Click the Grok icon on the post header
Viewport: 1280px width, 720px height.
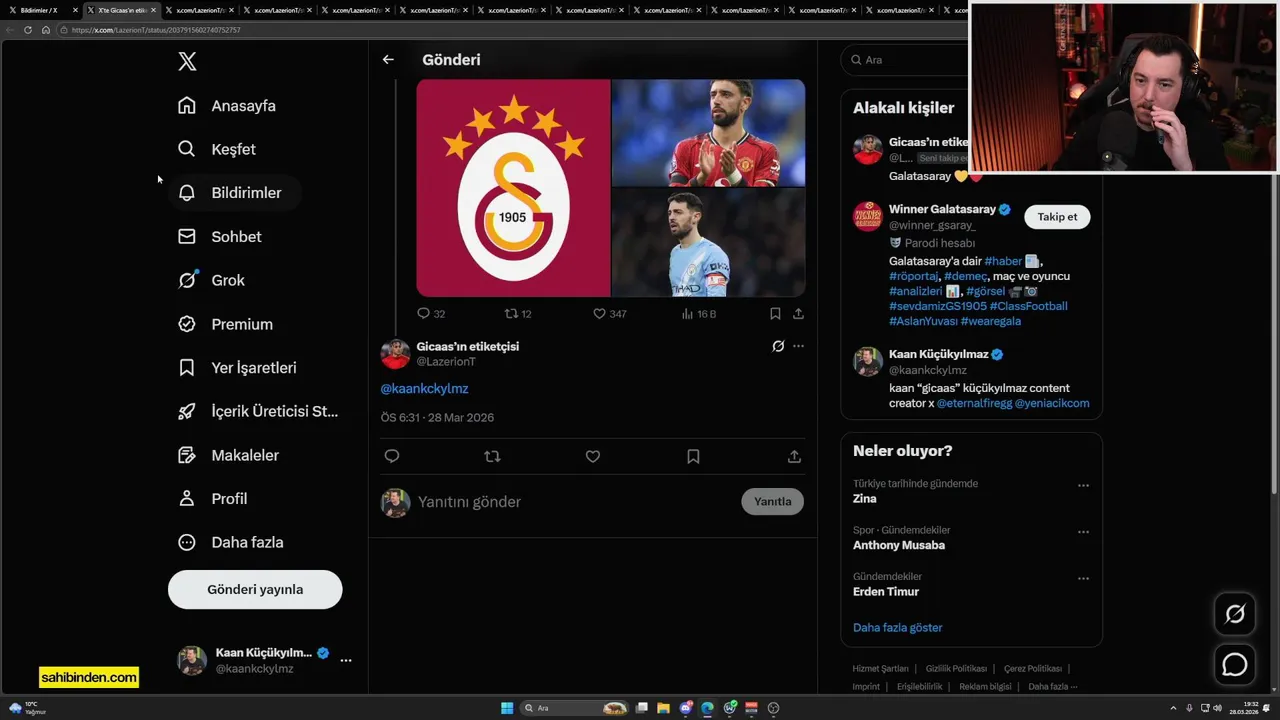click(x=778, y=346)
